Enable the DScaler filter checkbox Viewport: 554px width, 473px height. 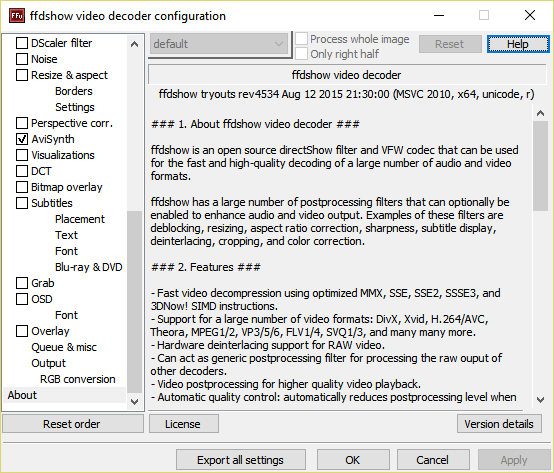tap(22, 43)
